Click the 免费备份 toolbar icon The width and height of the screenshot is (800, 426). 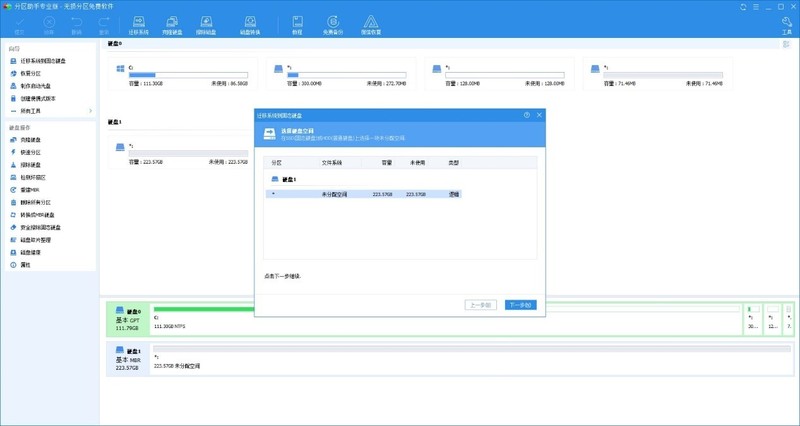(332, 25)
